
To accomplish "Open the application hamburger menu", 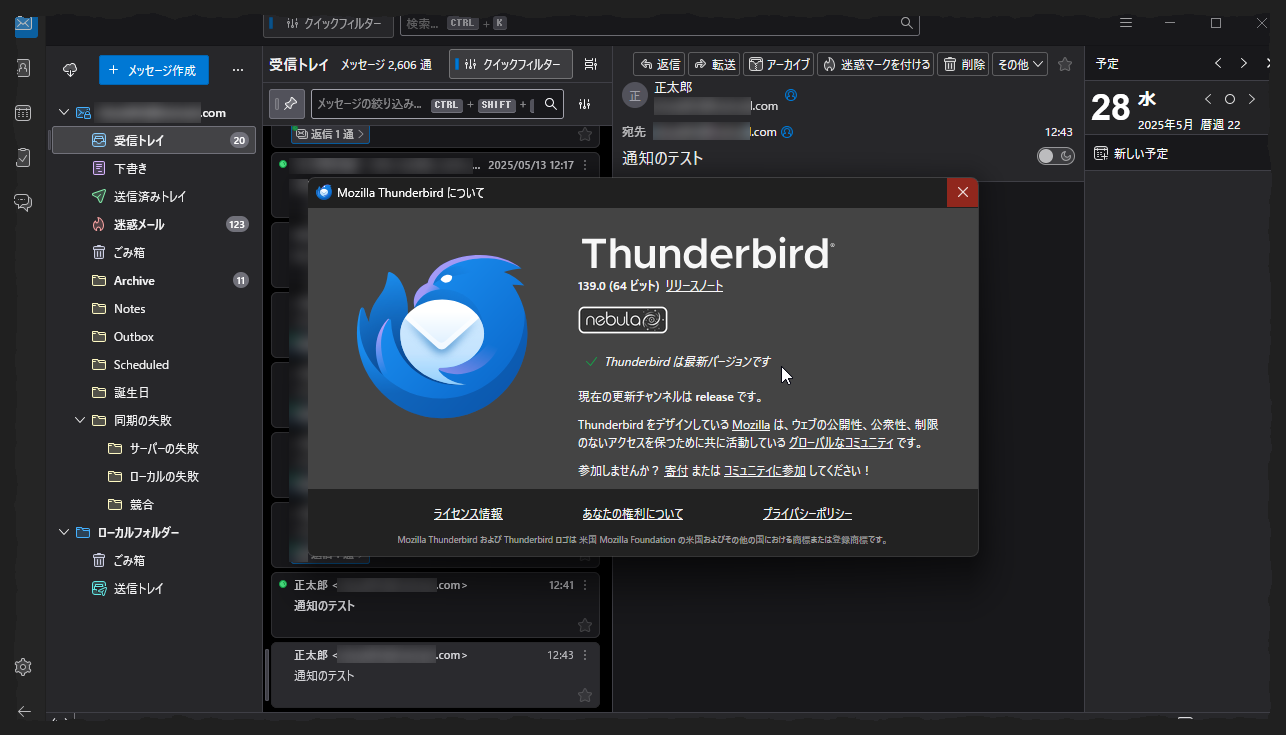I will click(1125, 22).
